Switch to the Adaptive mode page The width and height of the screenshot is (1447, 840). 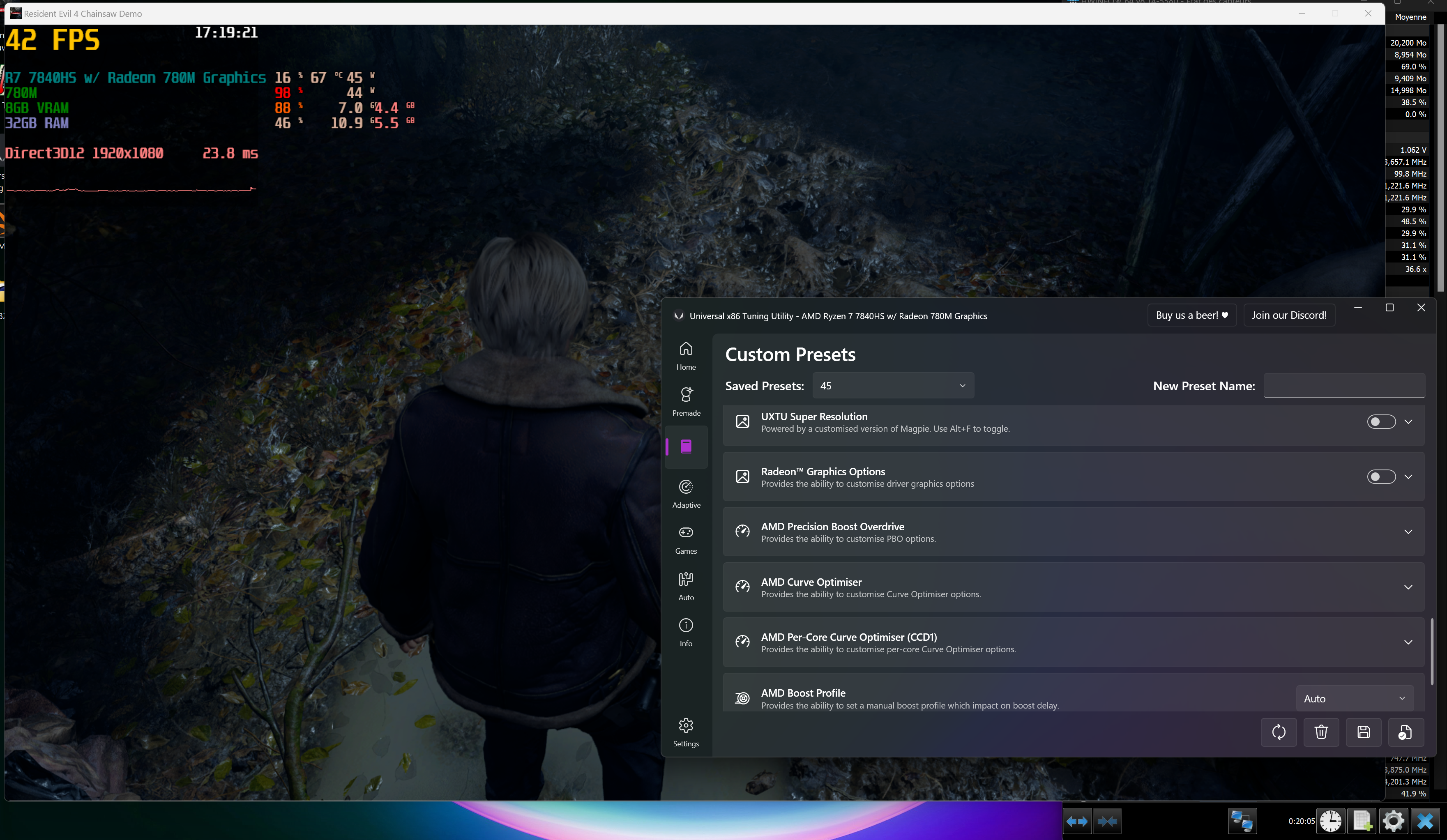click(x=686, y=493)
